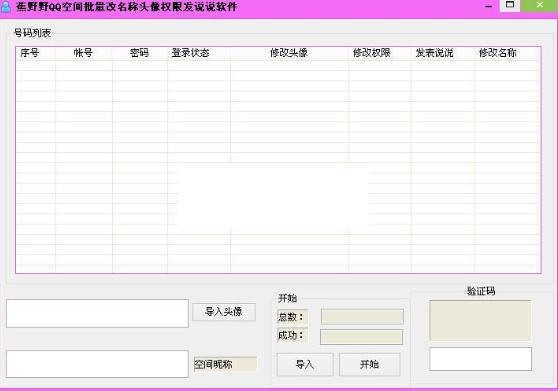This screenshot has height=391, width=558.
Task: Click the 导入头像 button
Action: pyautogui.click(x=224, y=312)
